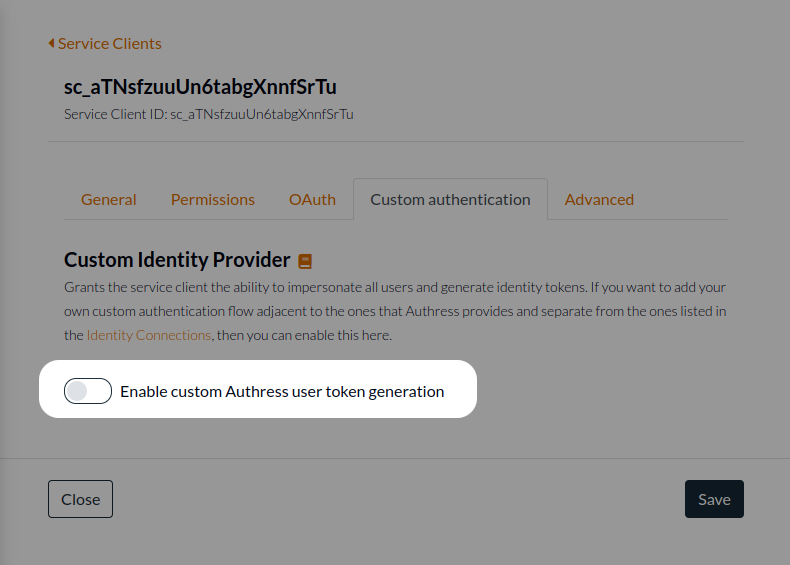The width and height of the screenshot is (790, 565).
Task: Follow the Identity Connections link
Action: click(x=149, y=335)
